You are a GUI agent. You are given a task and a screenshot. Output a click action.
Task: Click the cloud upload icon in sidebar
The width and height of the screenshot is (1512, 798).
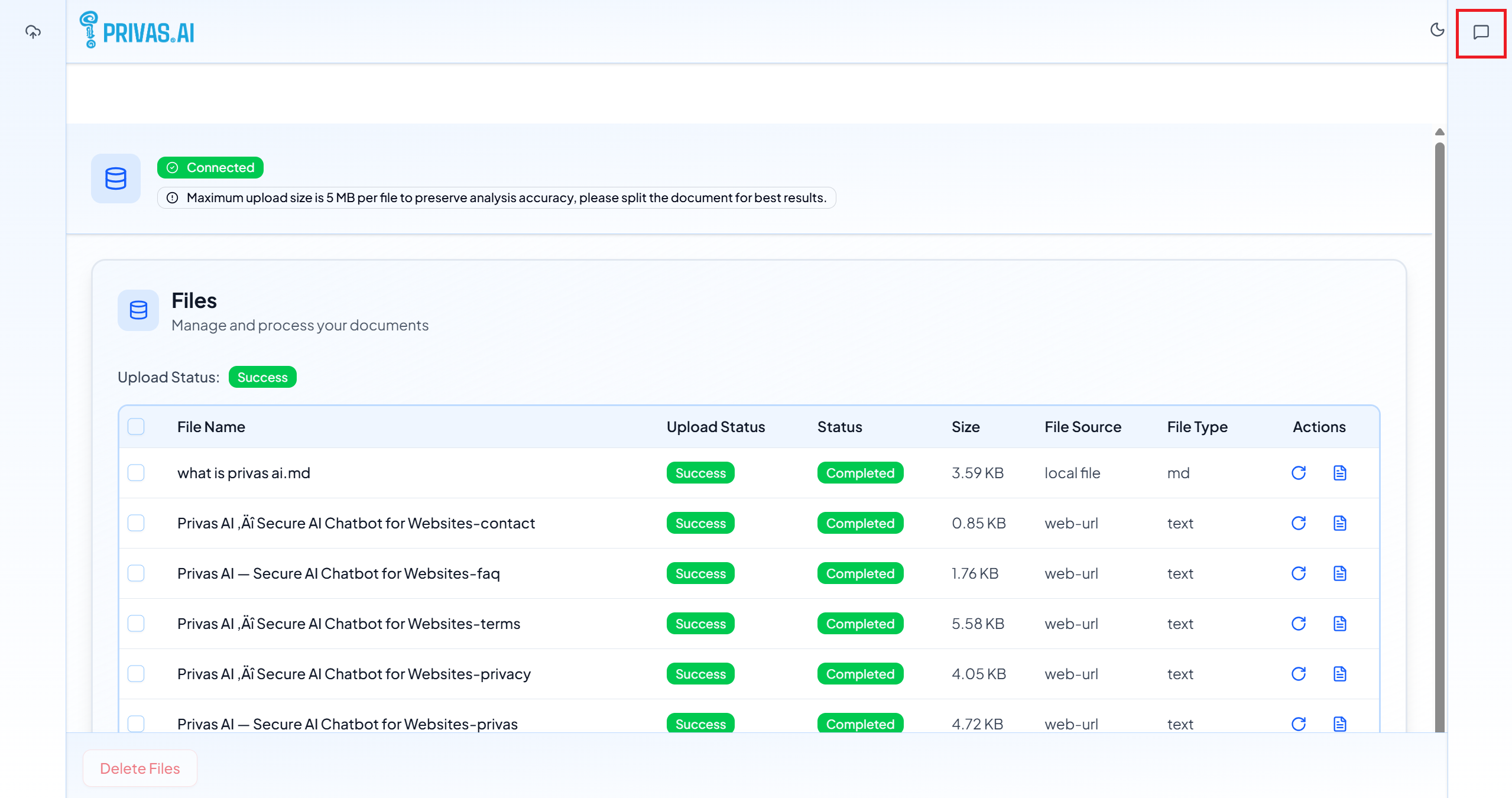tap(33, 32)
